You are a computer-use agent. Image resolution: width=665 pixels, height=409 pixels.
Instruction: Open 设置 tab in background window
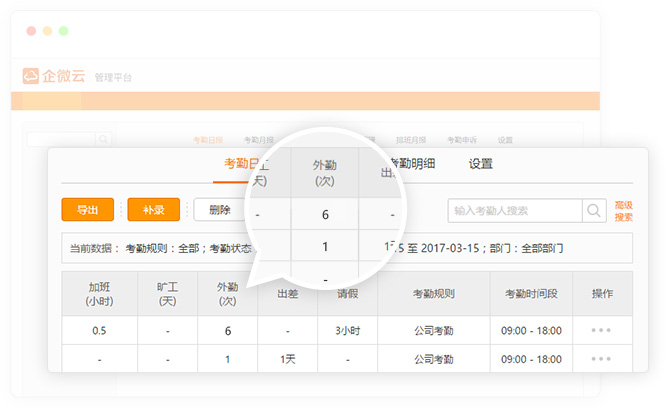tap(505, 140)
